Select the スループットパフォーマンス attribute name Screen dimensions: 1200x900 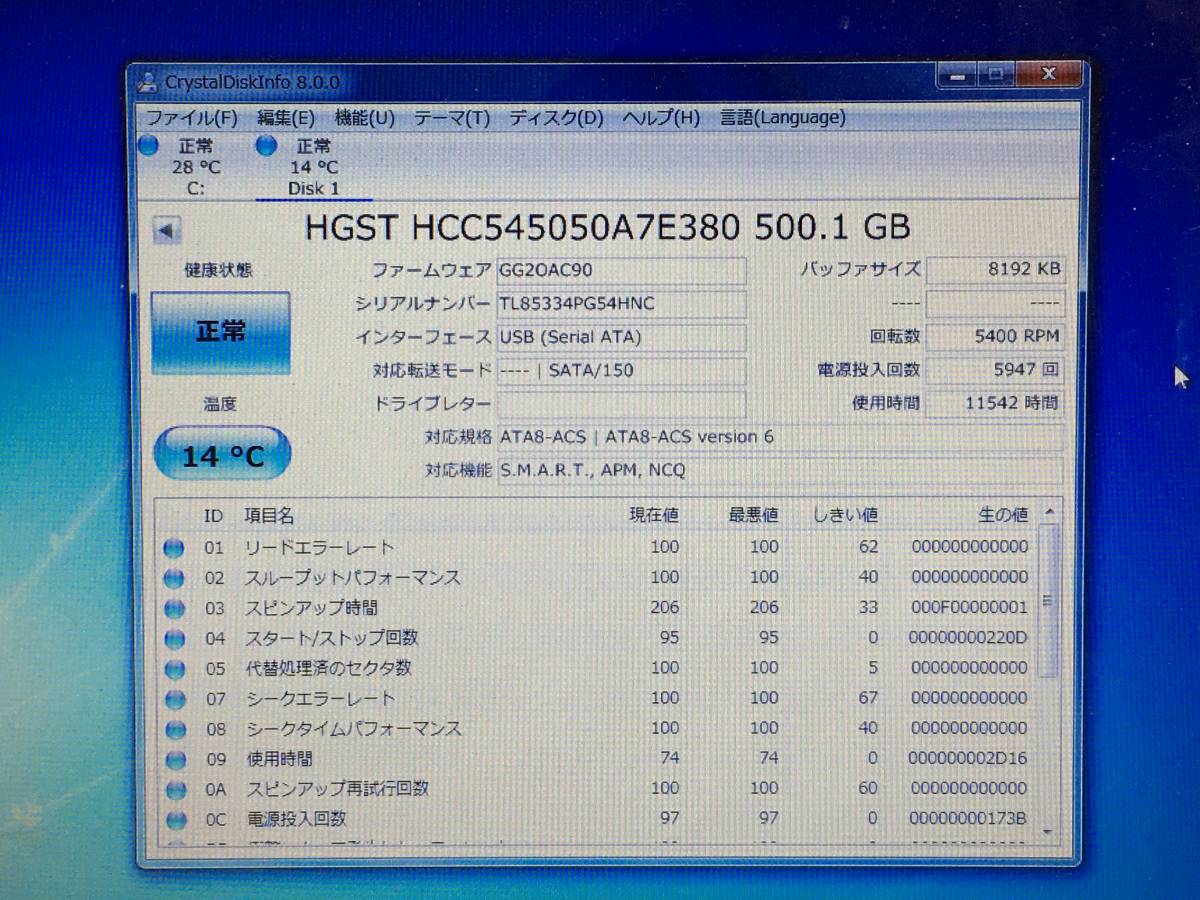[353, 577]
